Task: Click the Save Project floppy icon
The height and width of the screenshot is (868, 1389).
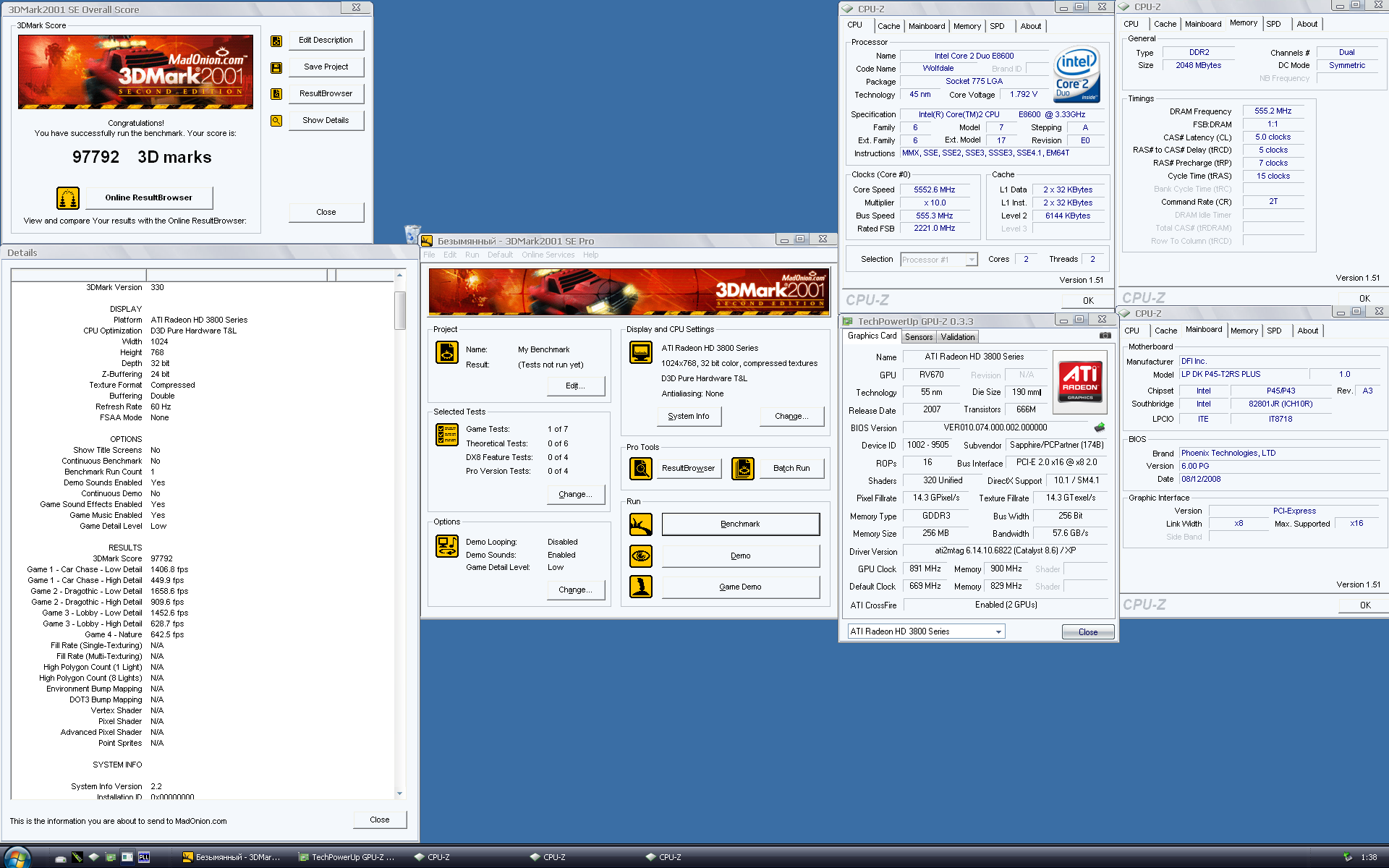Action: 276,67
